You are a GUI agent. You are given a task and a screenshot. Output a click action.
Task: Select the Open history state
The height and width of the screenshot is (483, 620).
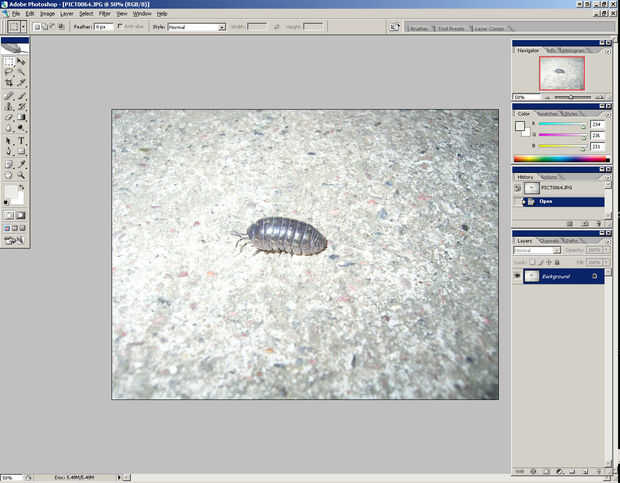pyautogui.click(x=563, y=202)
